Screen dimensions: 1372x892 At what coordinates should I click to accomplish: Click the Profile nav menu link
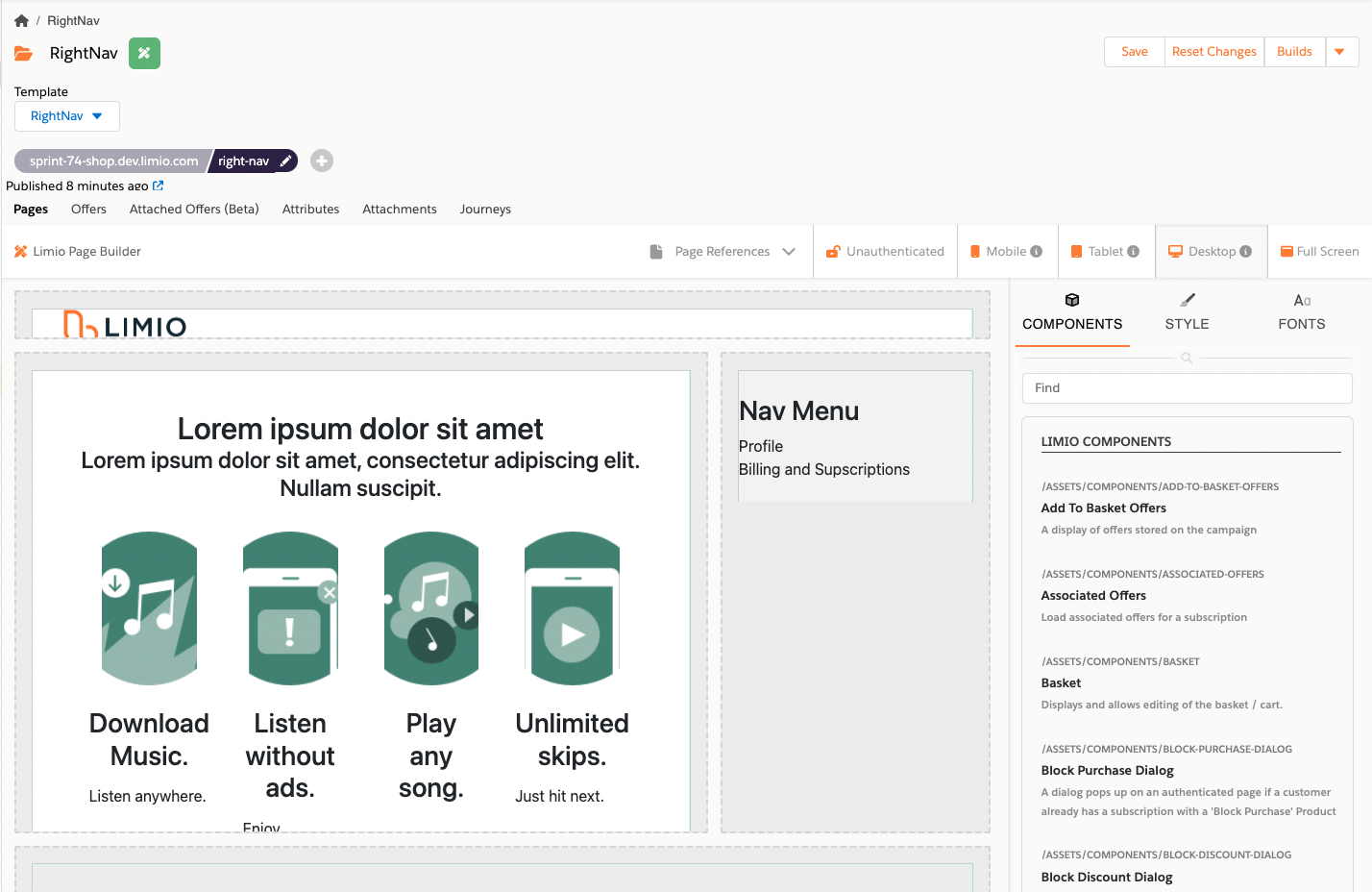coord(761,446)
